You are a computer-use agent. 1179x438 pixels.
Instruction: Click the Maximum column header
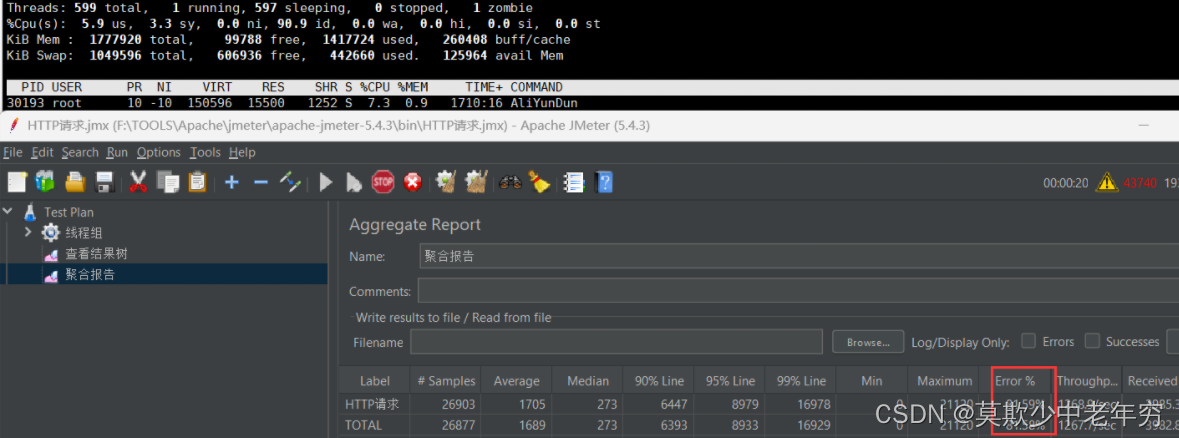coord(944,381)
